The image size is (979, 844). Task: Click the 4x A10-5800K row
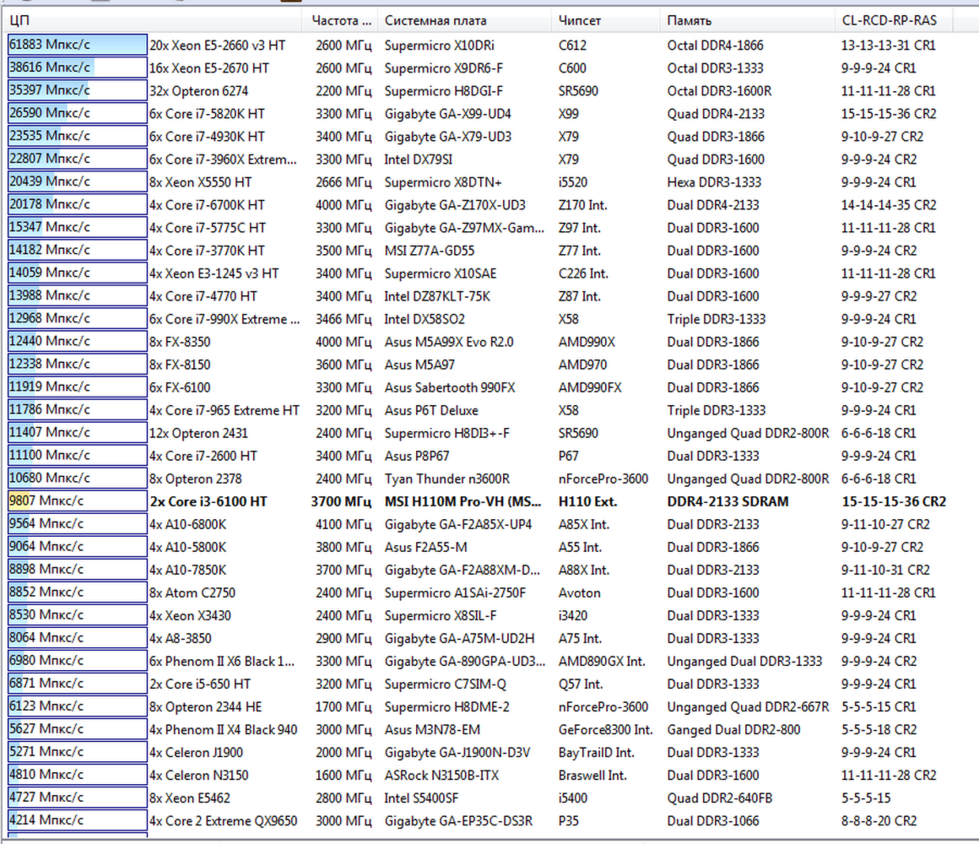[187, 547]
